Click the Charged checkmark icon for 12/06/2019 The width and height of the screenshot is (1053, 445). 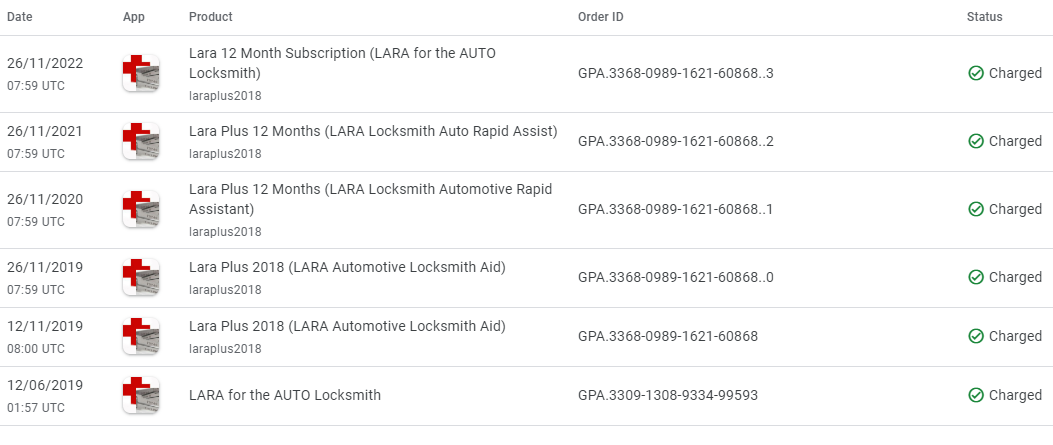coord(976,395)
